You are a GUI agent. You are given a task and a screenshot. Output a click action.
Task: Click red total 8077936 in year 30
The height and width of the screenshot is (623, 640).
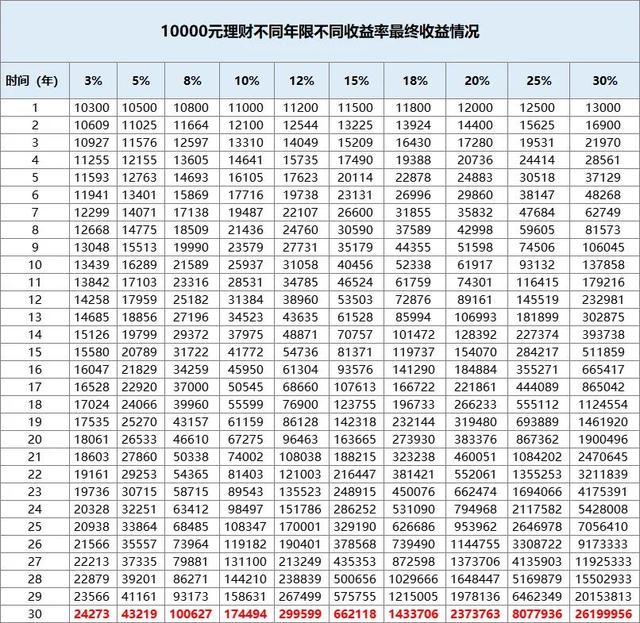click(537, 614)
